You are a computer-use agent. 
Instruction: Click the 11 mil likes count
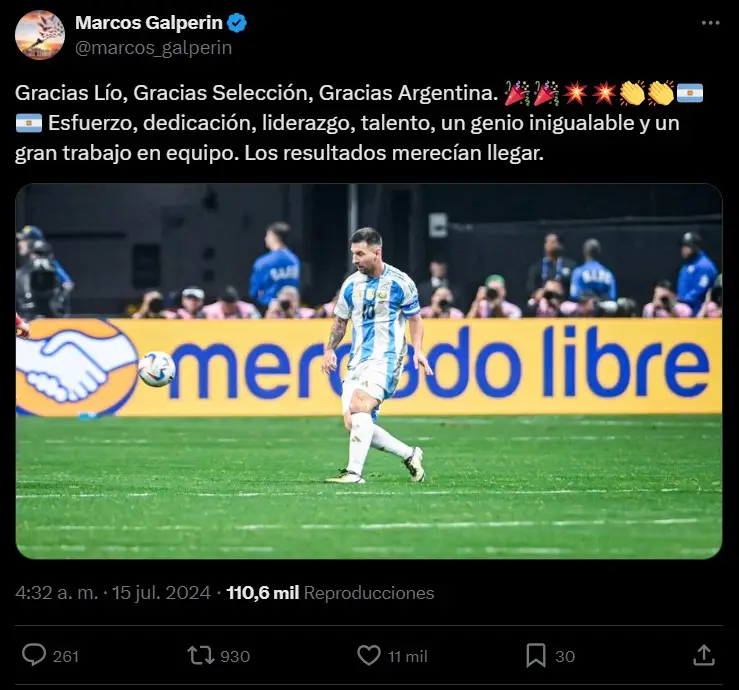[408, 657]
